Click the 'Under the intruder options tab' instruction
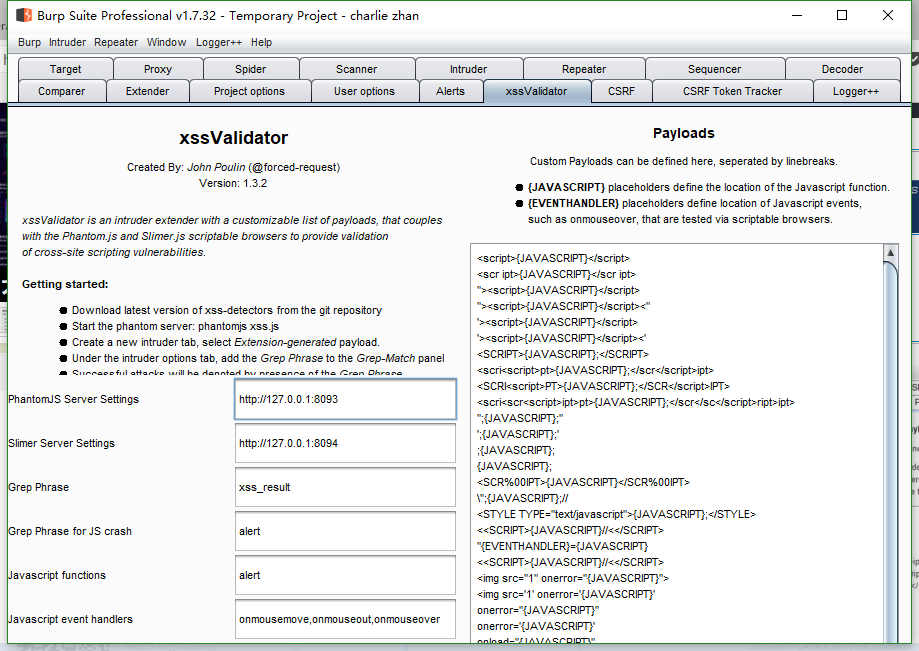919x651 pixels. tap(258, 358)
